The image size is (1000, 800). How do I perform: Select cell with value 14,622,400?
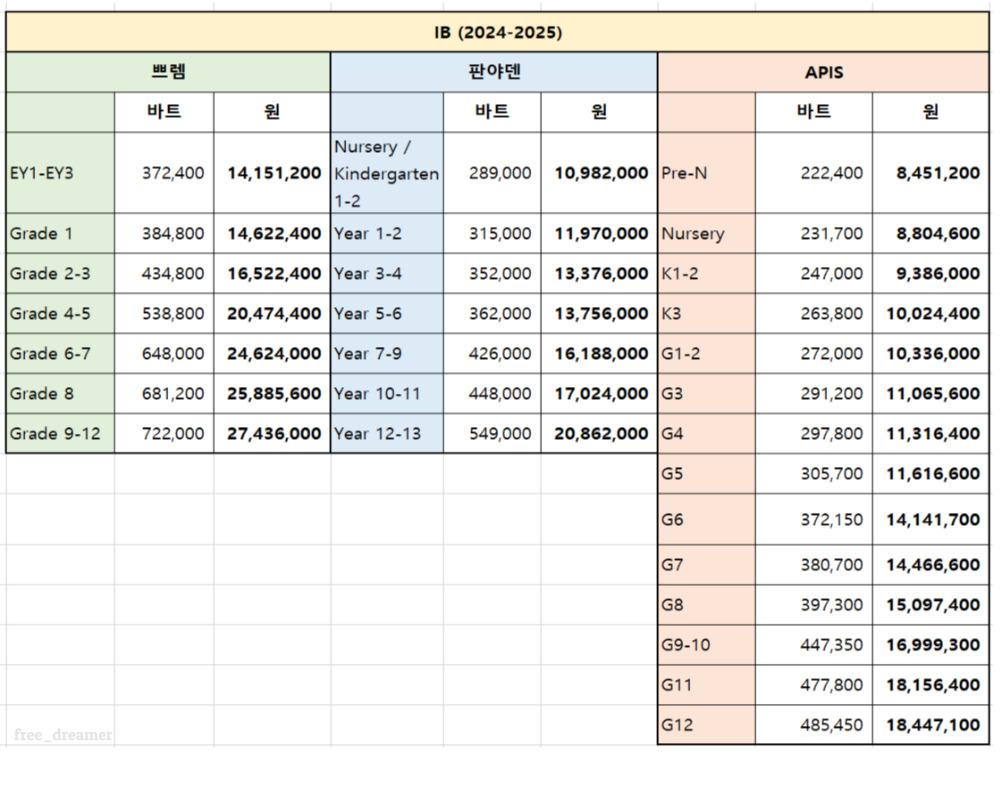[x=272, y=233]
